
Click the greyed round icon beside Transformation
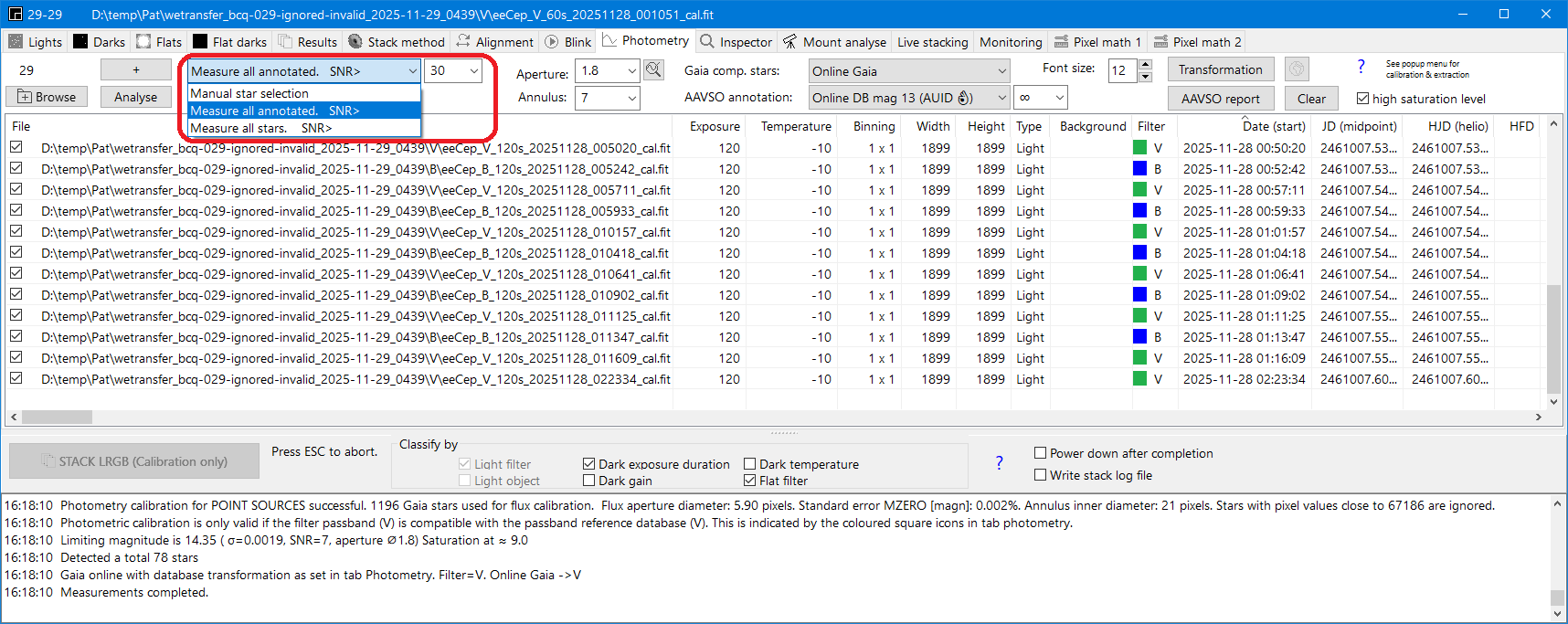click(1297, 69)
